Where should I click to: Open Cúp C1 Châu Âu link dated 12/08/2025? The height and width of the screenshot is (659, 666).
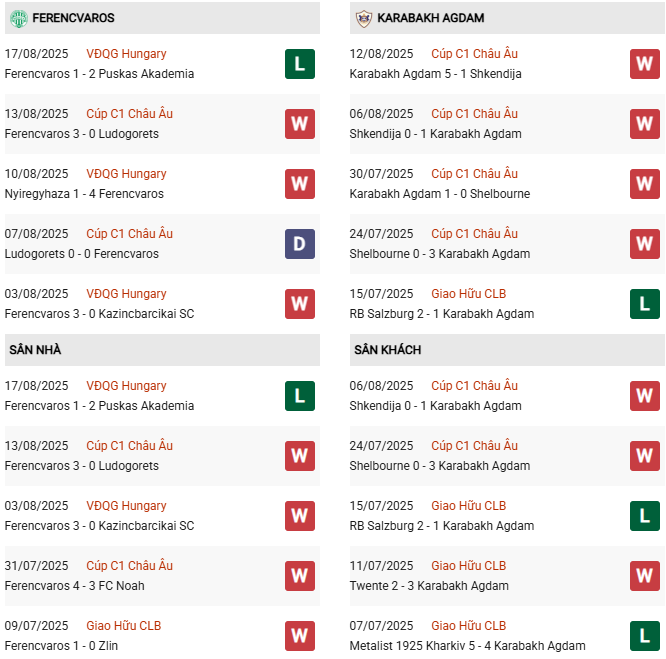[x=474, y=54]
